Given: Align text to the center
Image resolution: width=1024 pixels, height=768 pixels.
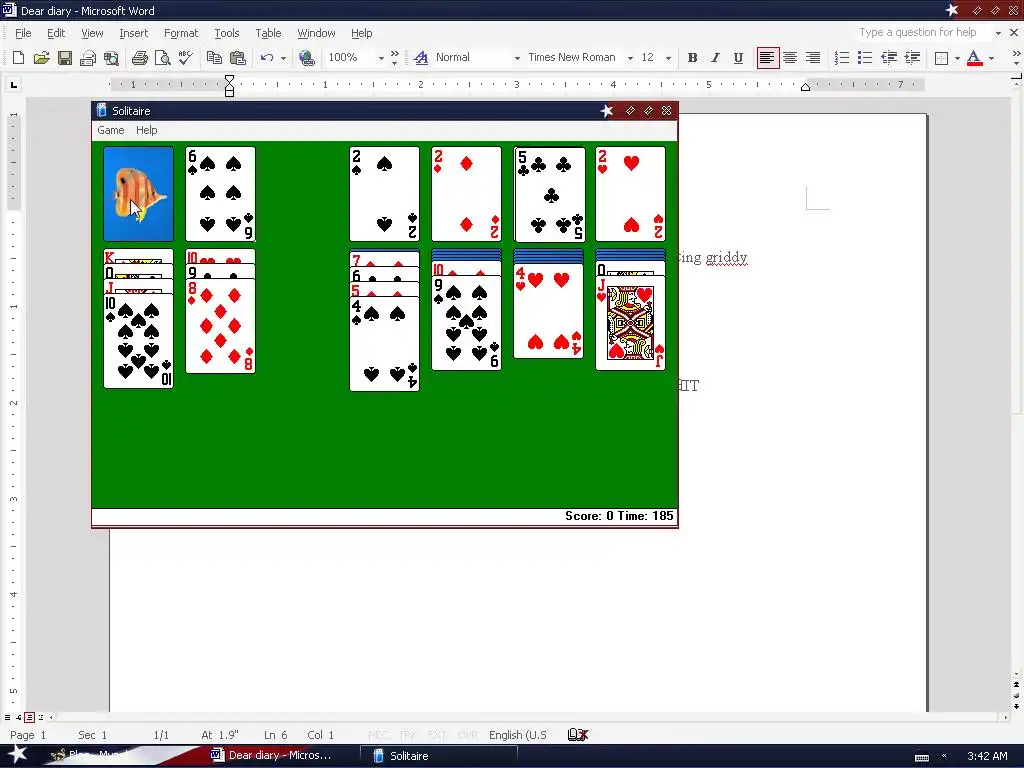Looking at the screenshot, I should [x=790, y=58].
